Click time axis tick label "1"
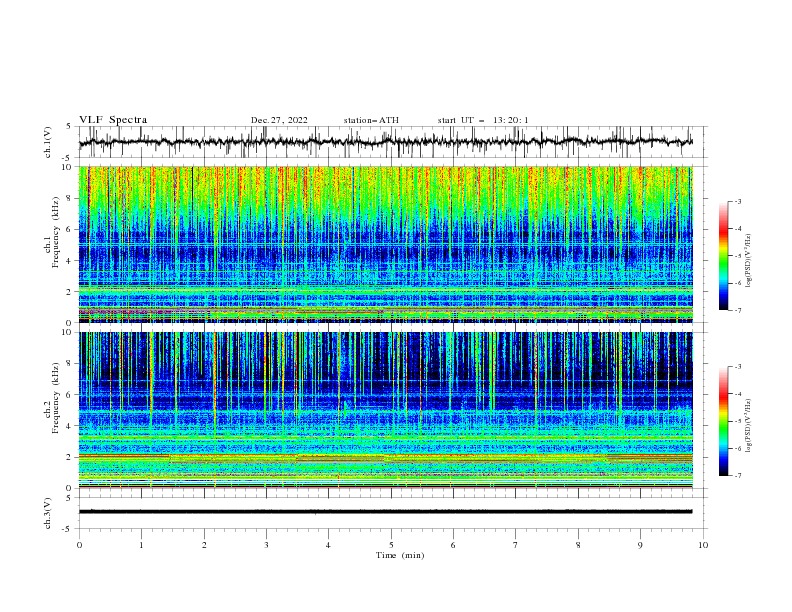The height and width of the screenshot is (612, 792). pos(141,545)
